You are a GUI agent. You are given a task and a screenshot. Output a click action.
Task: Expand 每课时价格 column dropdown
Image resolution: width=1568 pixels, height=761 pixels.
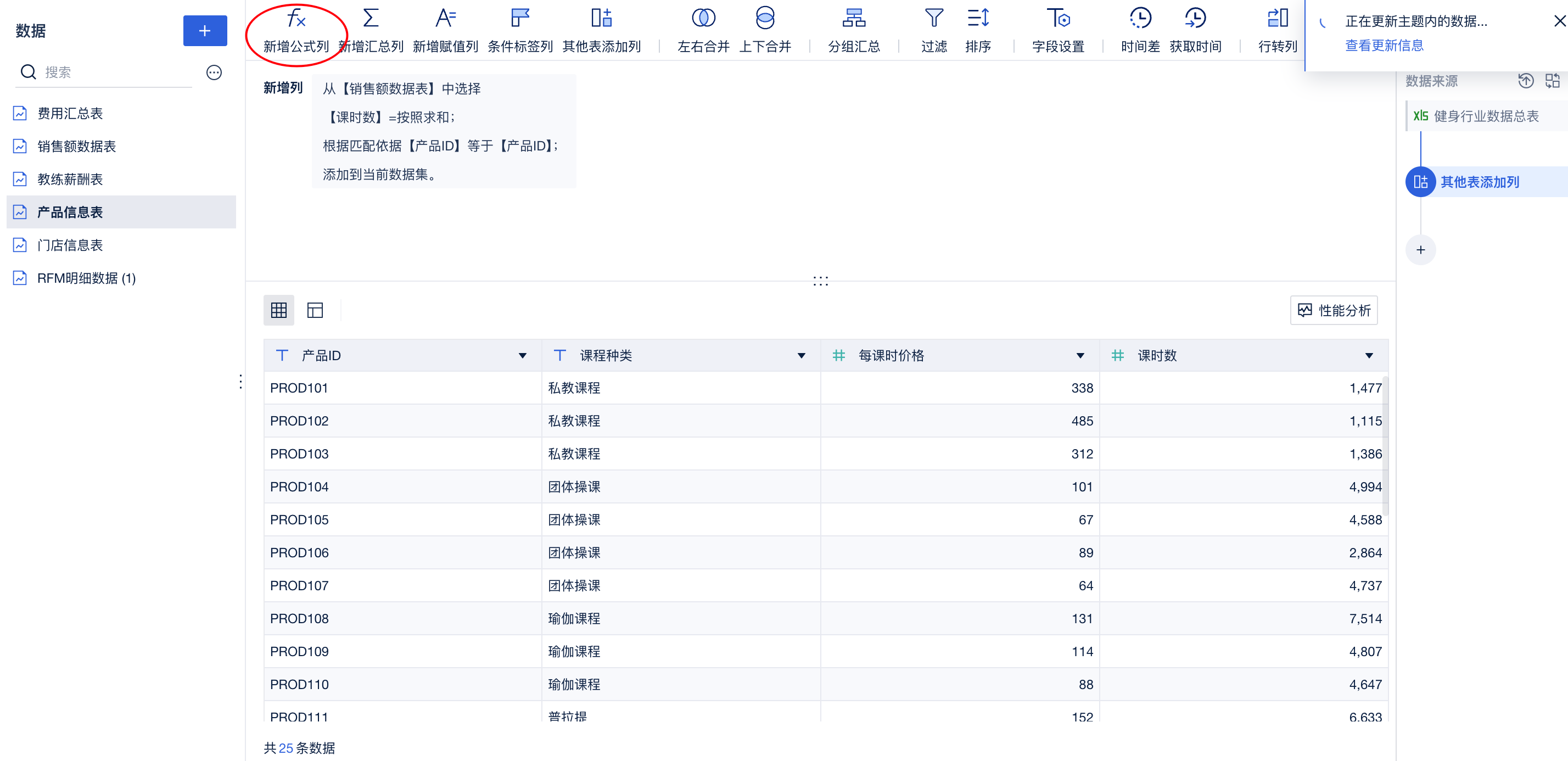coord(1080,356)
